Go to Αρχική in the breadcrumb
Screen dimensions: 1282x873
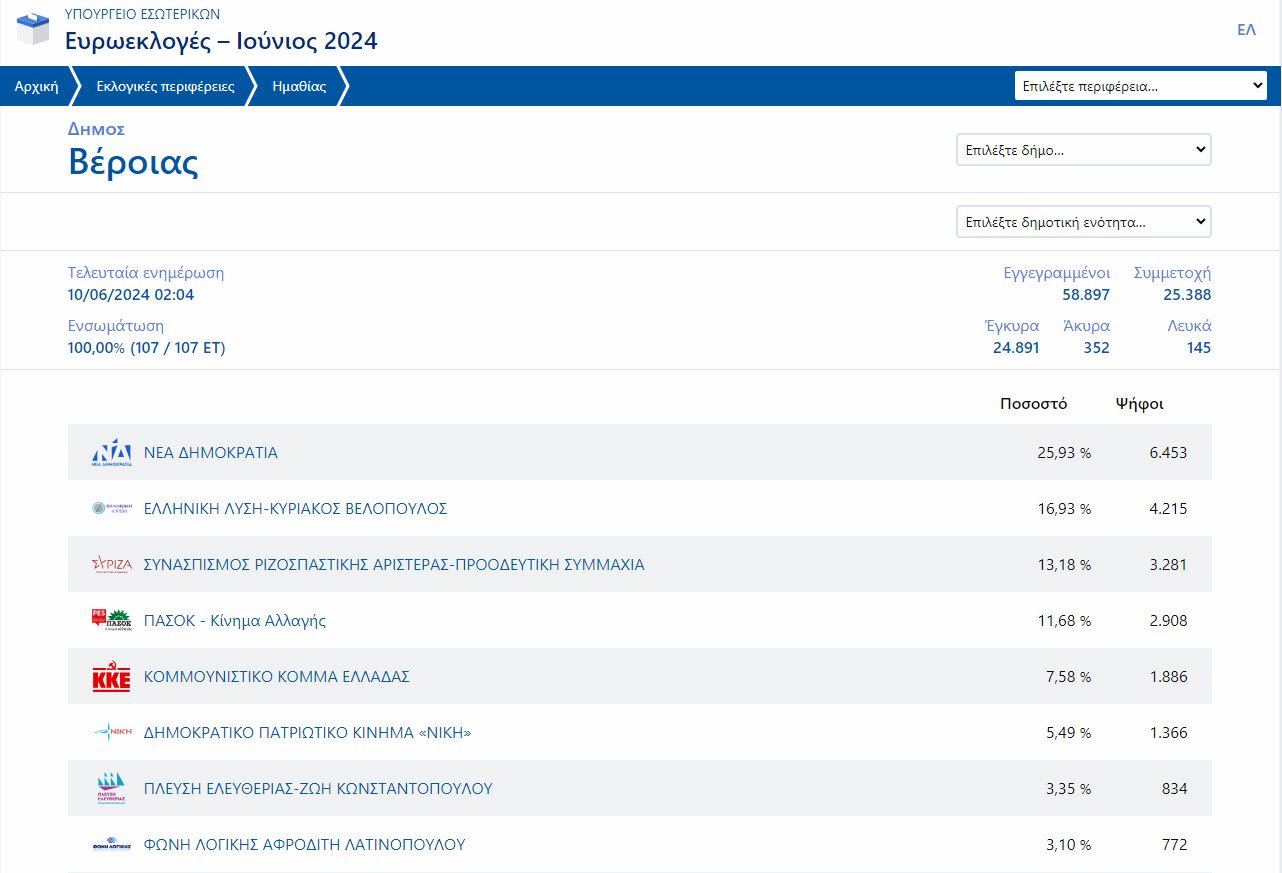coord(36,86)
